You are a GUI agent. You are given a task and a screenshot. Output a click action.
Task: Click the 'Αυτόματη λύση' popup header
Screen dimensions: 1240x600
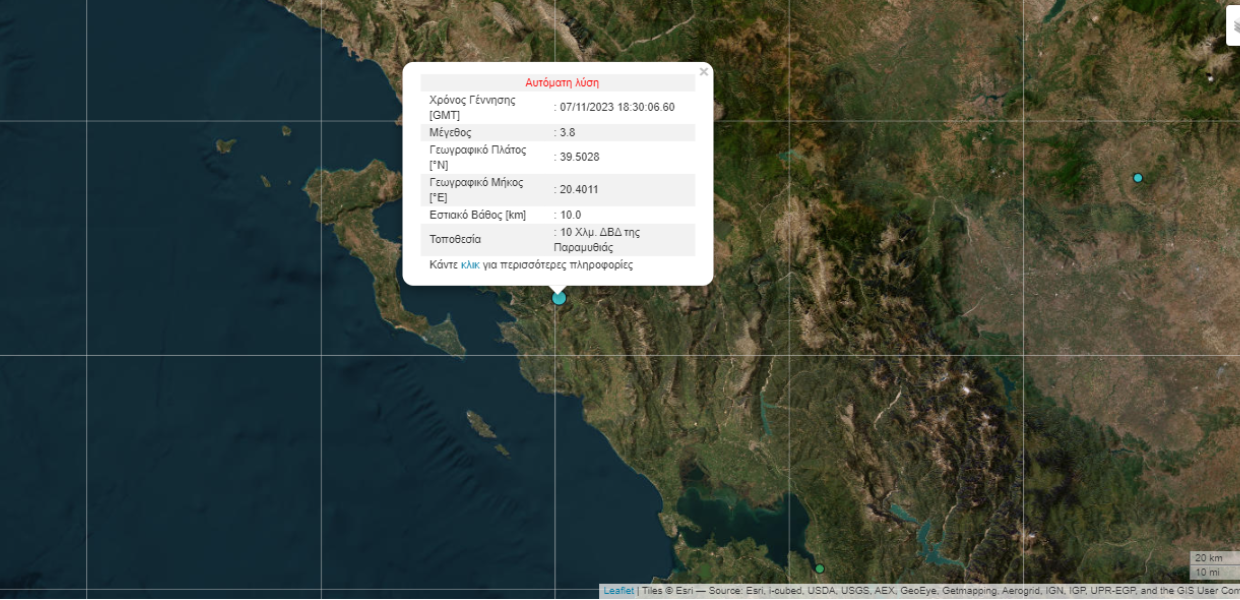(562, 83)
